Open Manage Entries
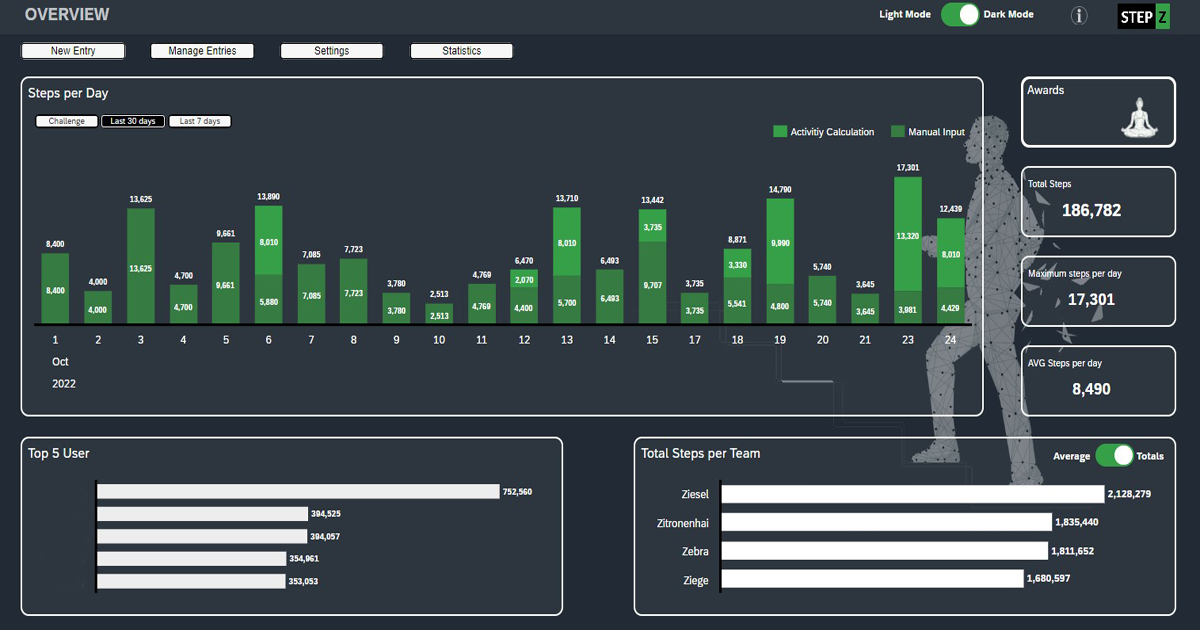This screenshot has height=630, width=1200. point(202,51)
